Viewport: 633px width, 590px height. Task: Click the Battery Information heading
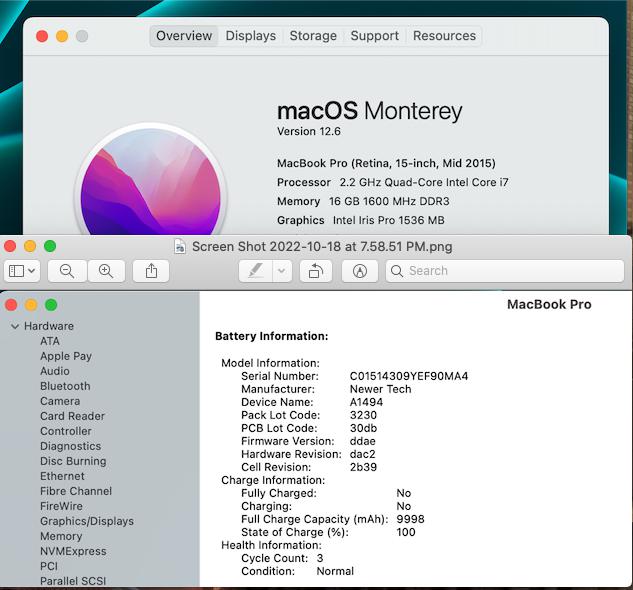point(272,336)
